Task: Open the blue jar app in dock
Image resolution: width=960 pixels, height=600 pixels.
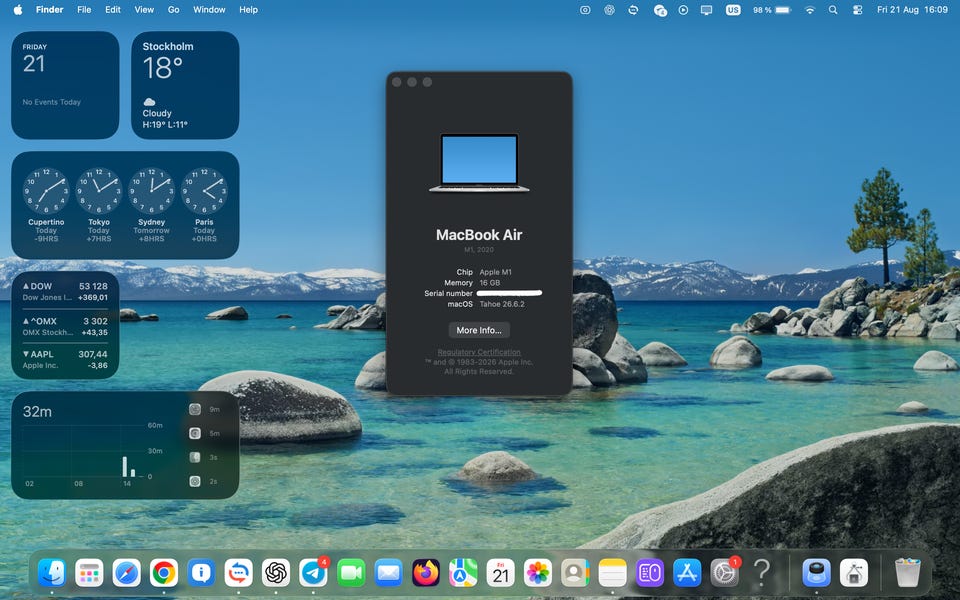Action: tap(817, 573)
